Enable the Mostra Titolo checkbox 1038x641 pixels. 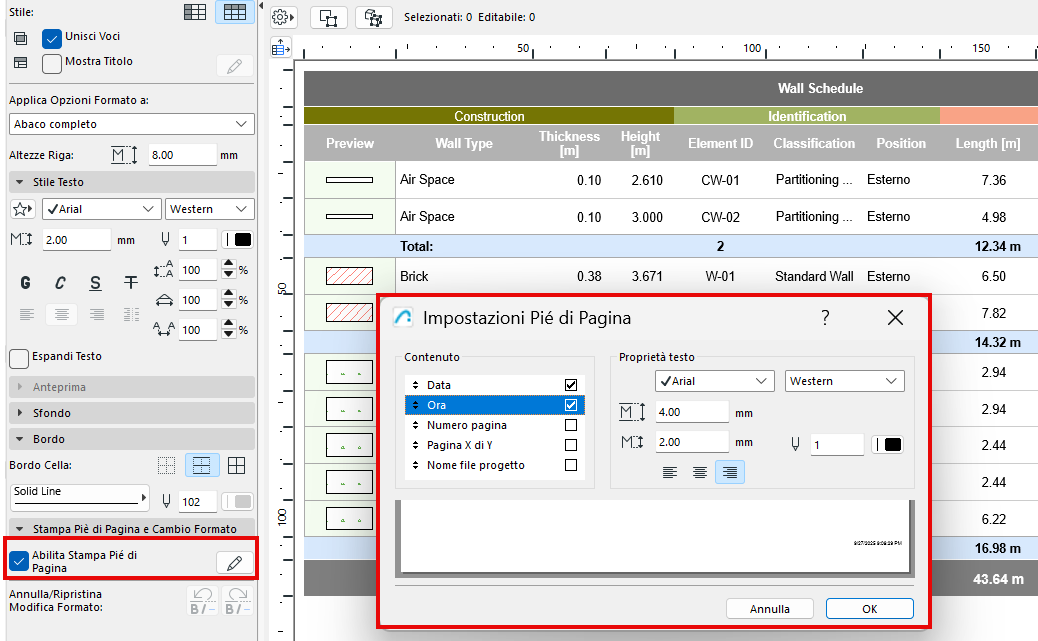click(52, 63)
